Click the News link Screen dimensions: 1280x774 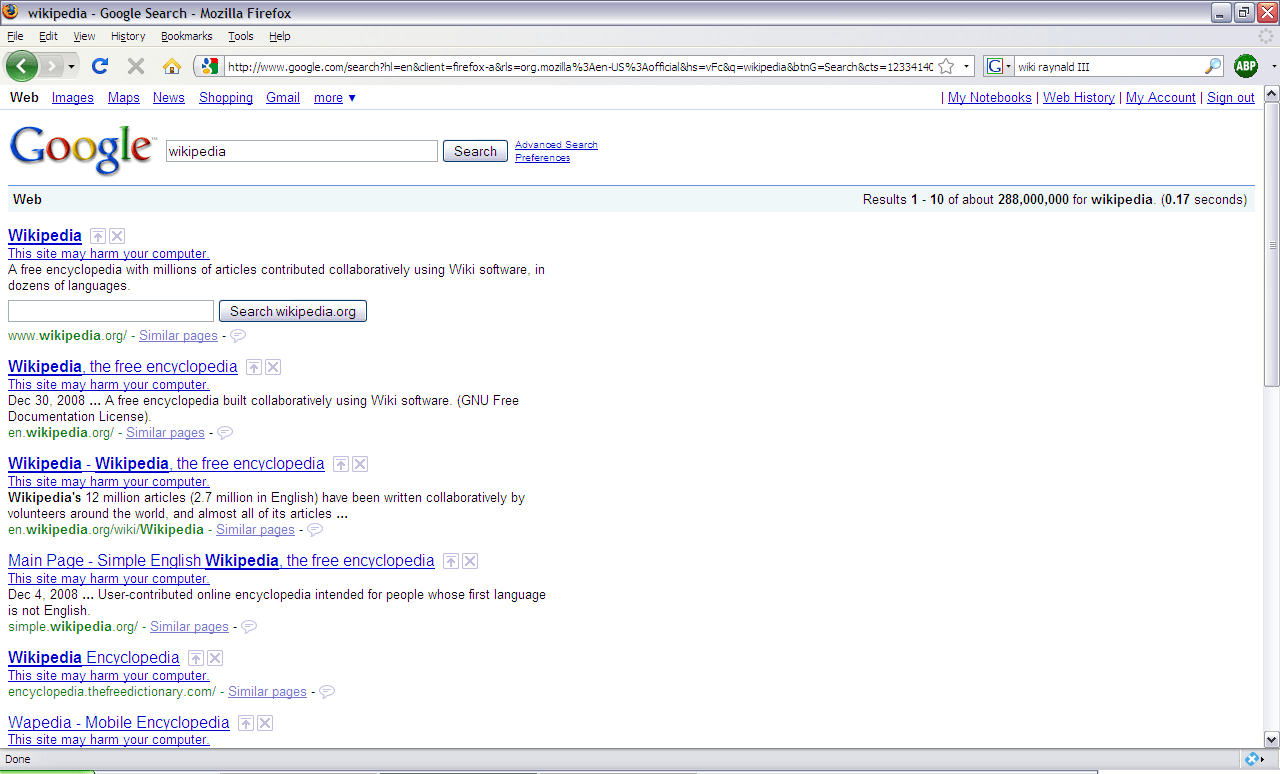169,97
